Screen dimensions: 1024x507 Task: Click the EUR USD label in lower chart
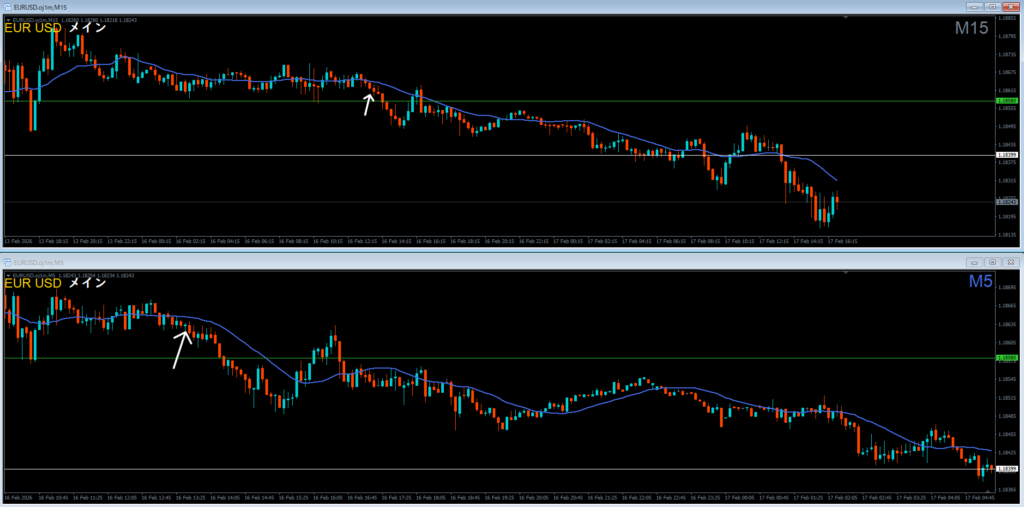pyautogui.click(x=32, y=283)
